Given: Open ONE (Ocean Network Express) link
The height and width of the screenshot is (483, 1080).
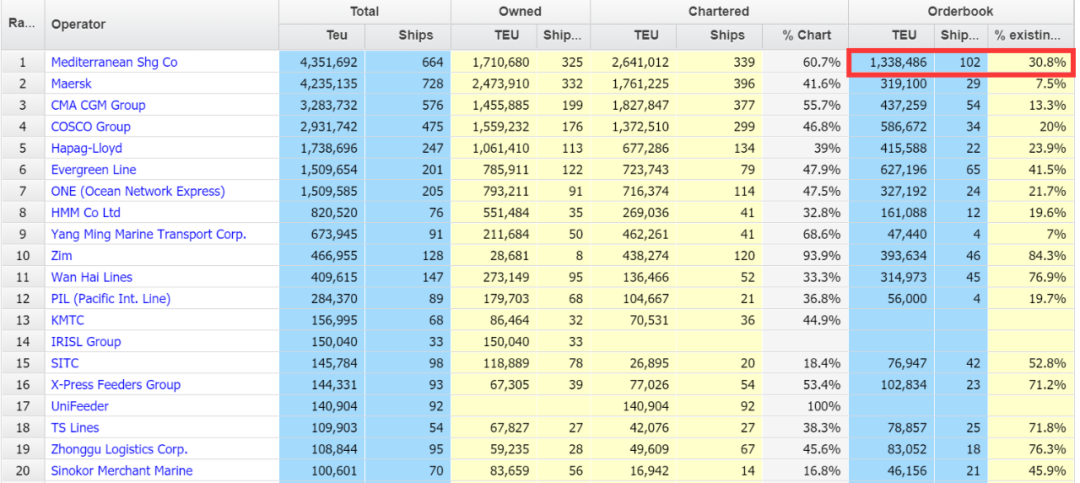Looking at the screenshot, I should (x=138, y=191).
